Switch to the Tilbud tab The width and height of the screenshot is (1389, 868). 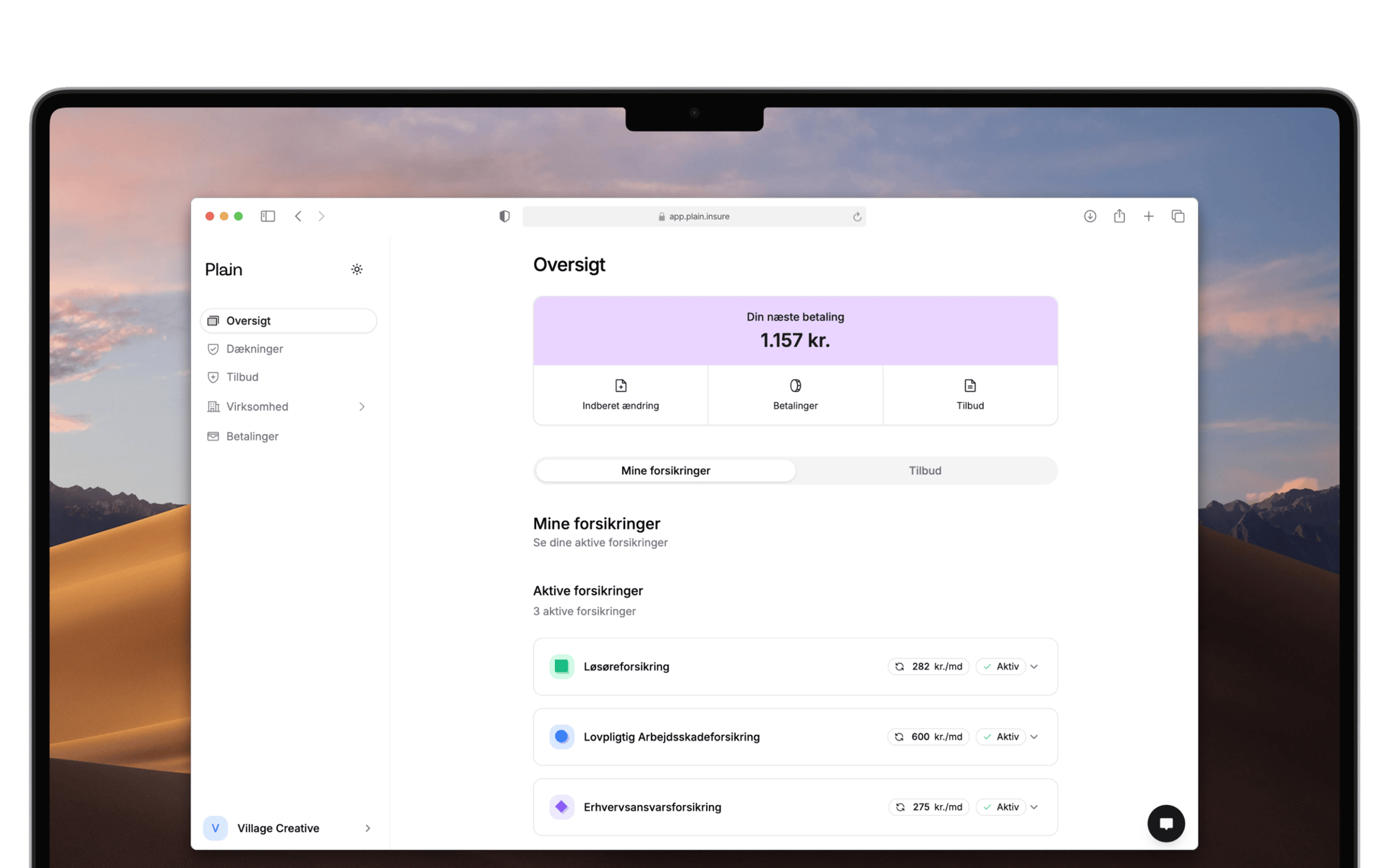[925, 470]
